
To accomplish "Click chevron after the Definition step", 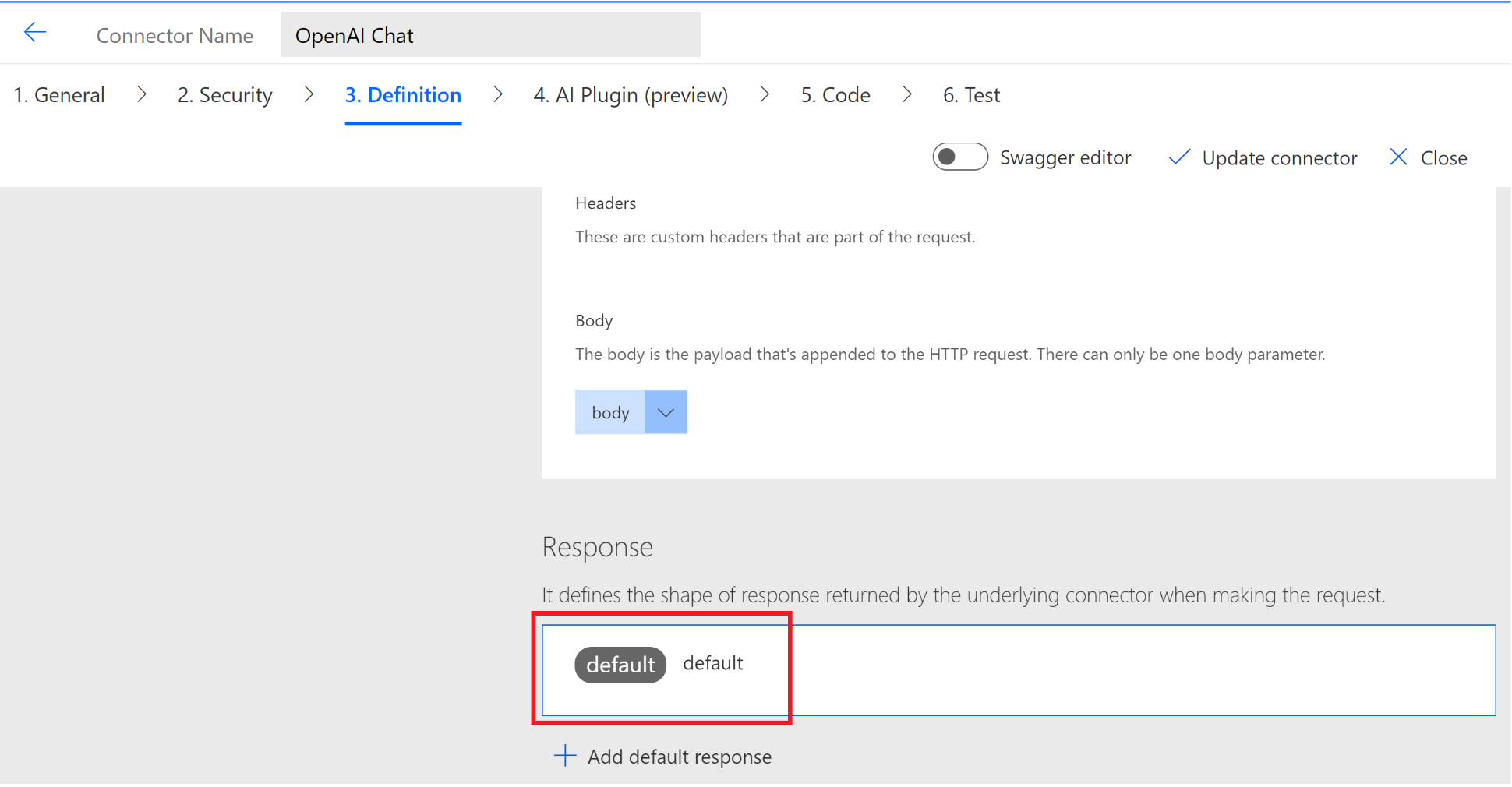I will point(498,95).
